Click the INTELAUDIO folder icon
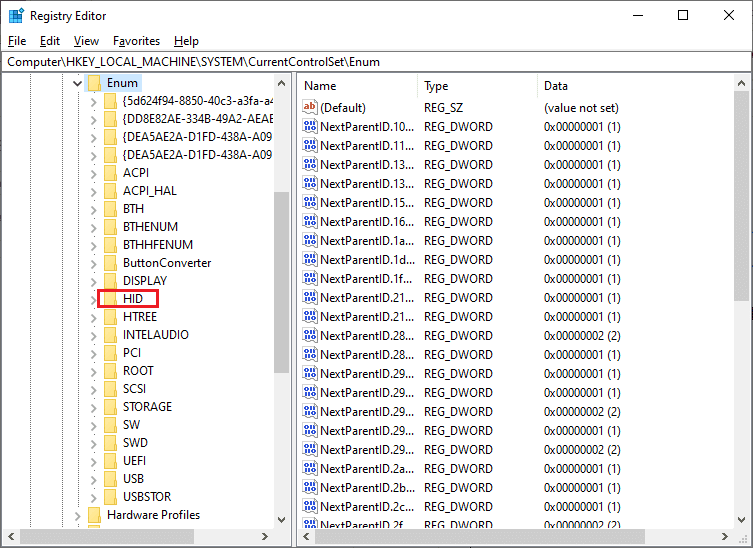 110,335
